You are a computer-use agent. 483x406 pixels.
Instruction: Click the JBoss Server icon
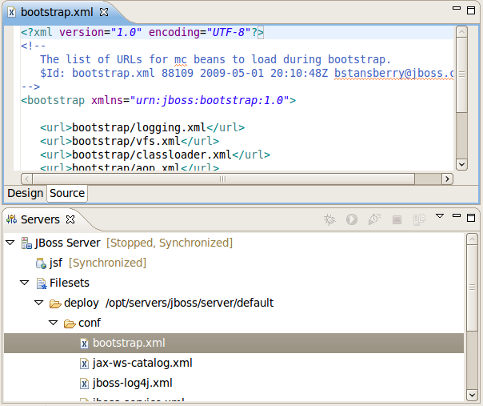click(26, 243)
